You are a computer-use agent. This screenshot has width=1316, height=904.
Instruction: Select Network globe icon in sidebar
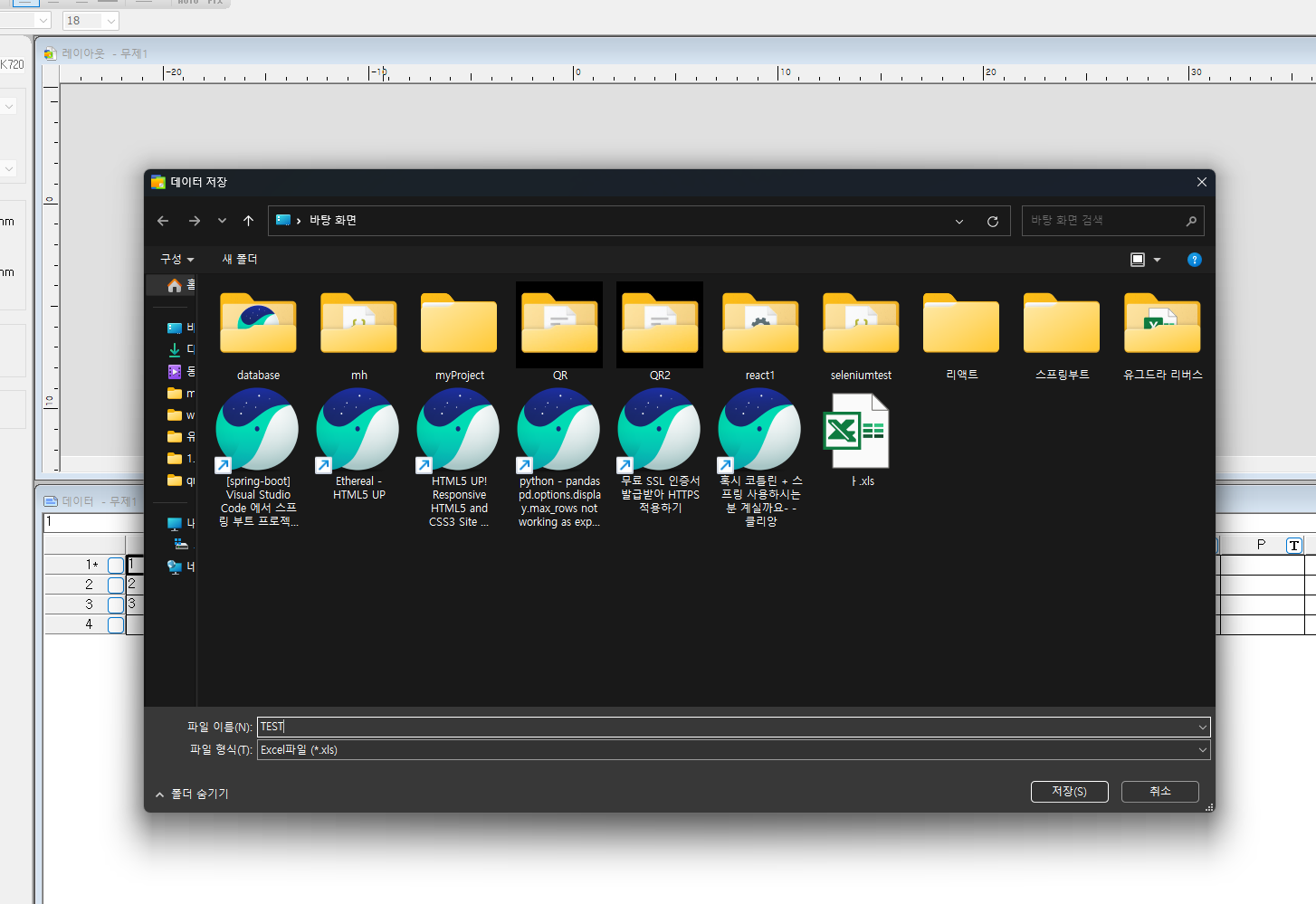pos(175,566)
